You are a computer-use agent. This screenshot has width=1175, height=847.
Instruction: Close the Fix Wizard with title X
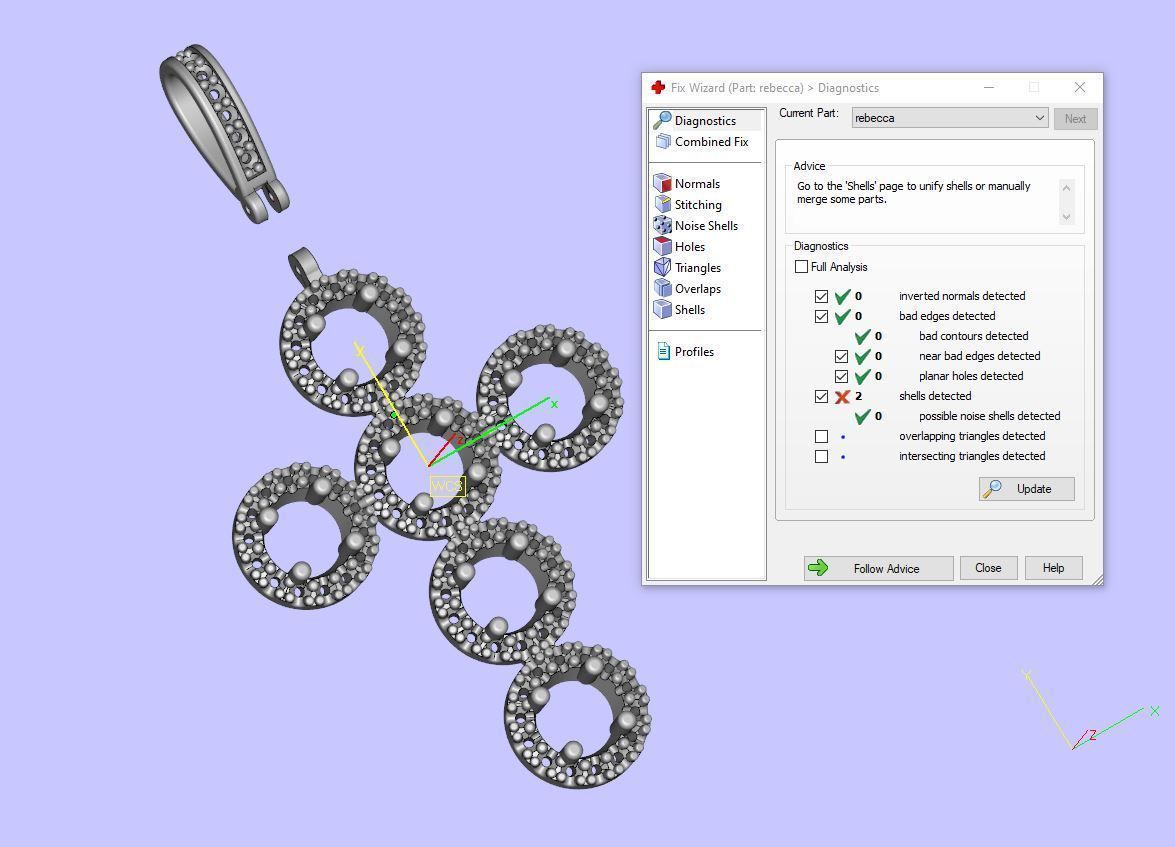[x=1080, y=88]
